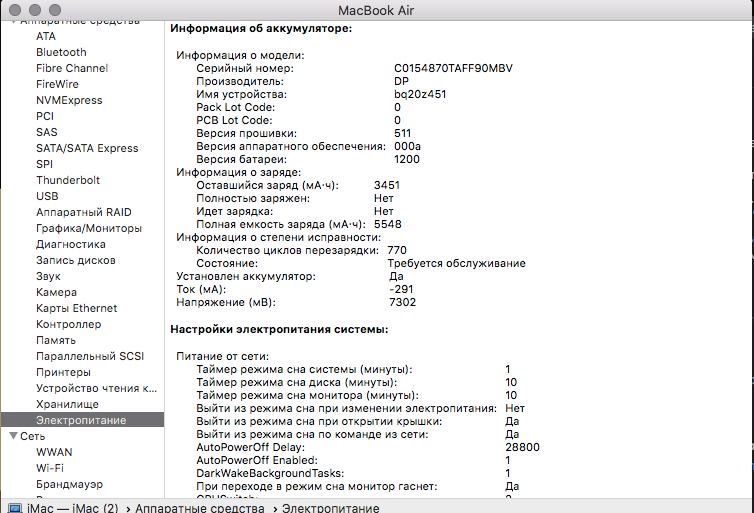The width and height of the screenshot is (754, 513).
Task: Select Fibre Channel in sidebar
Action: pyautogui.click(x=72, y=68)
